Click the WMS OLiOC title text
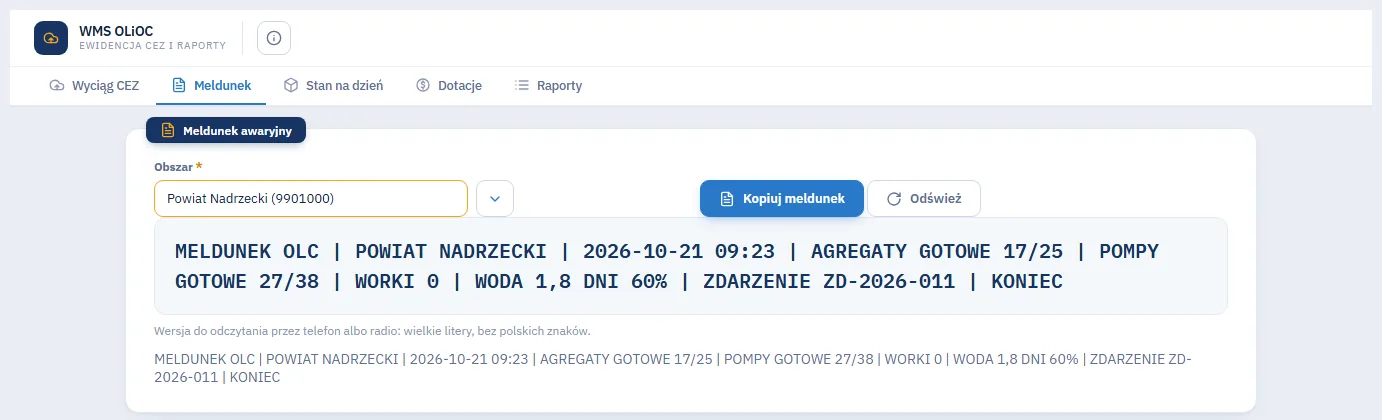 pos(117,30)
